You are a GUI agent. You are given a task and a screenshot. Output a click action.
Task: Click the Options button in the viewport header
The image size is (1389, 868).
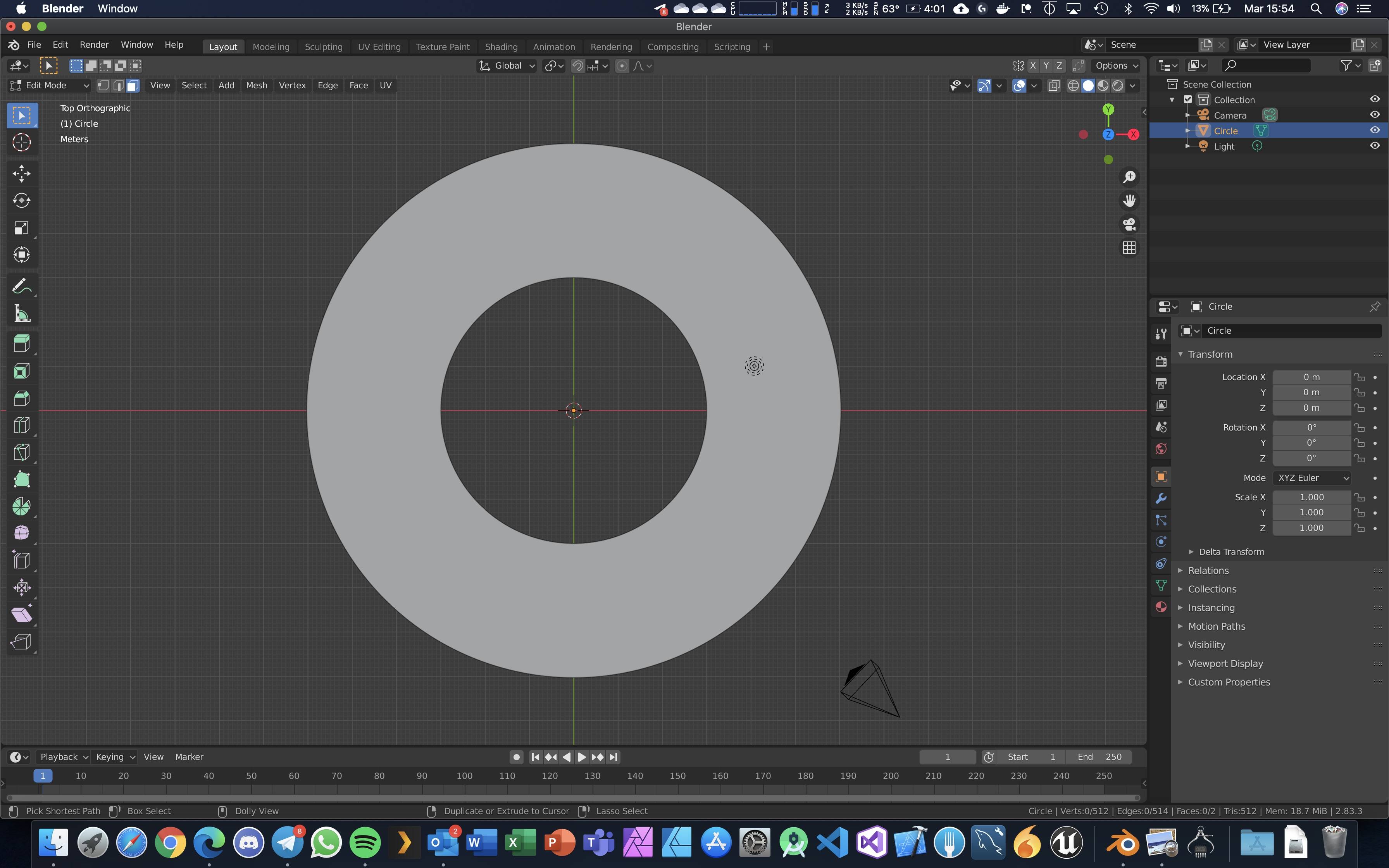pos(1114,65)
